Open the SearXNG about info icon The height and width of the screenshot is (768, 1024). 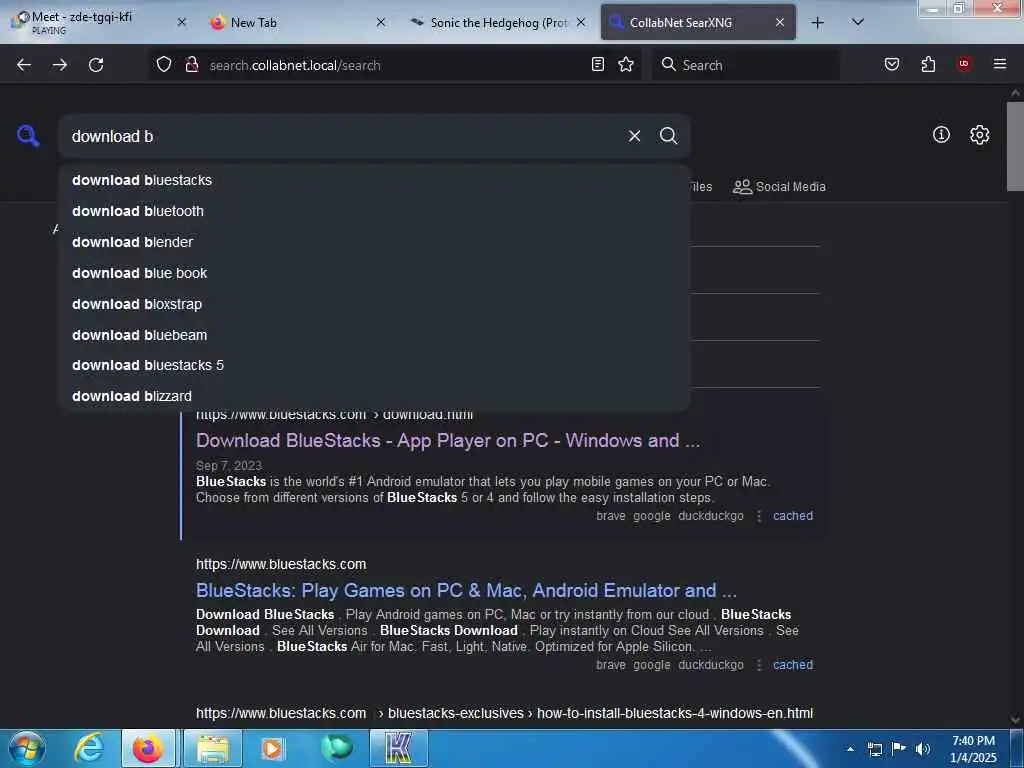pos(941,135)
